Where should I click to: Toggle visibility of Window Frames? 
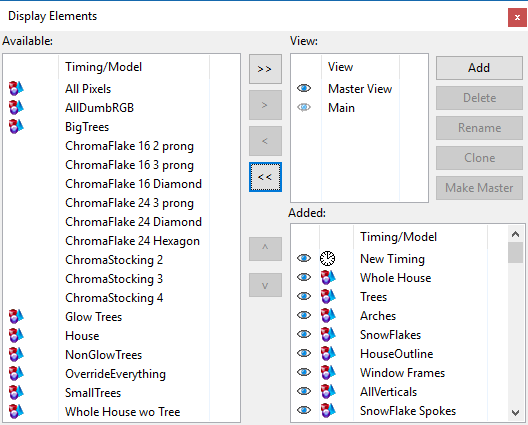(x=304, y=372)
